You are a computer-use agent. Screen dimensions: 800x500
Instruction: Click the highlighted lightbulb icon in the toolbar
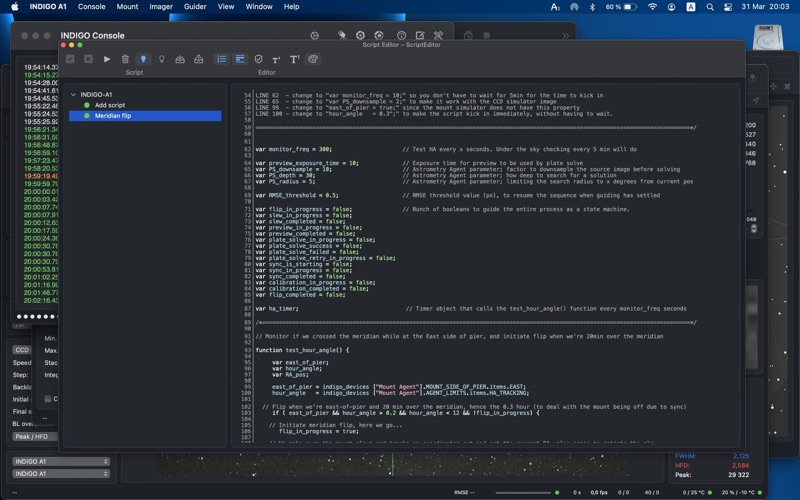[143, 59]
